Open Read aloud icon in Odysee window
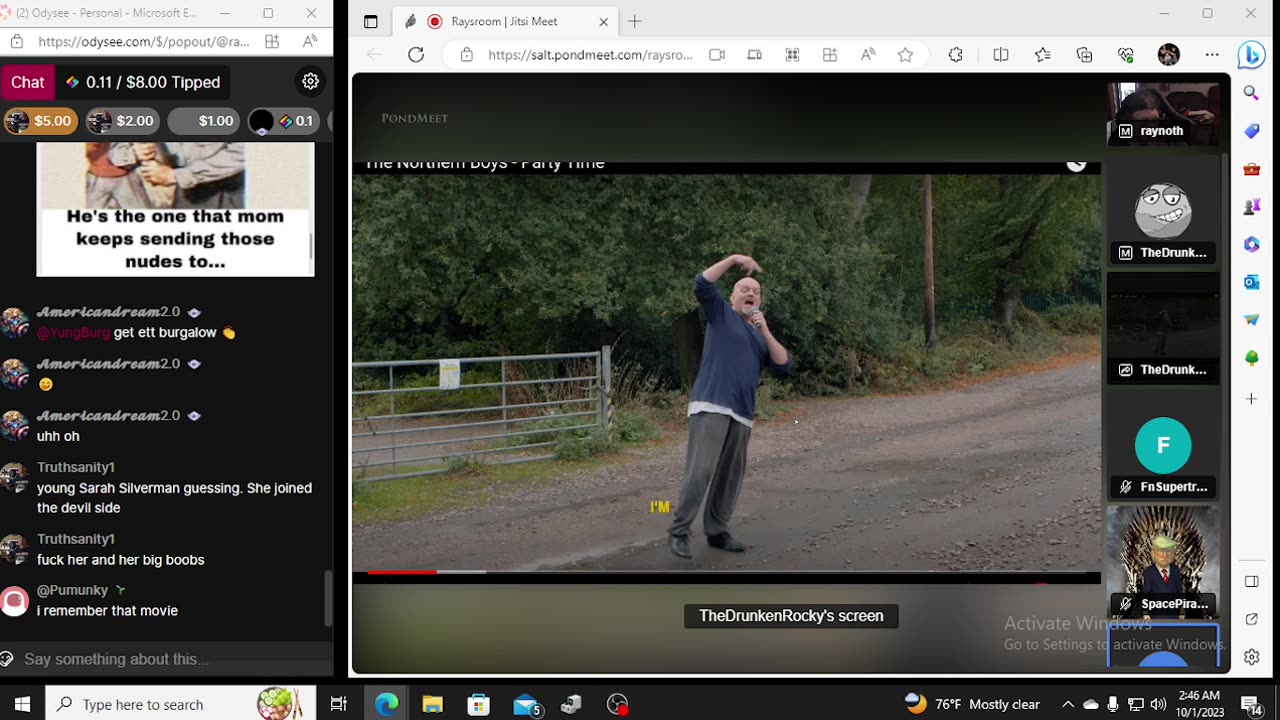1280x720 pixels. click(x=310, y=41)
